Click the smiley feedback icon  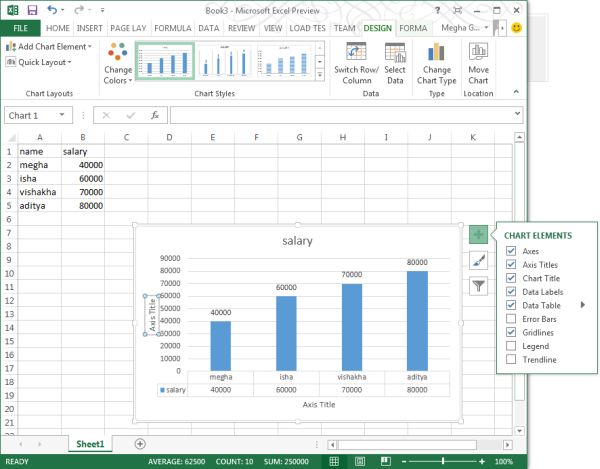[x=516, y=28]
